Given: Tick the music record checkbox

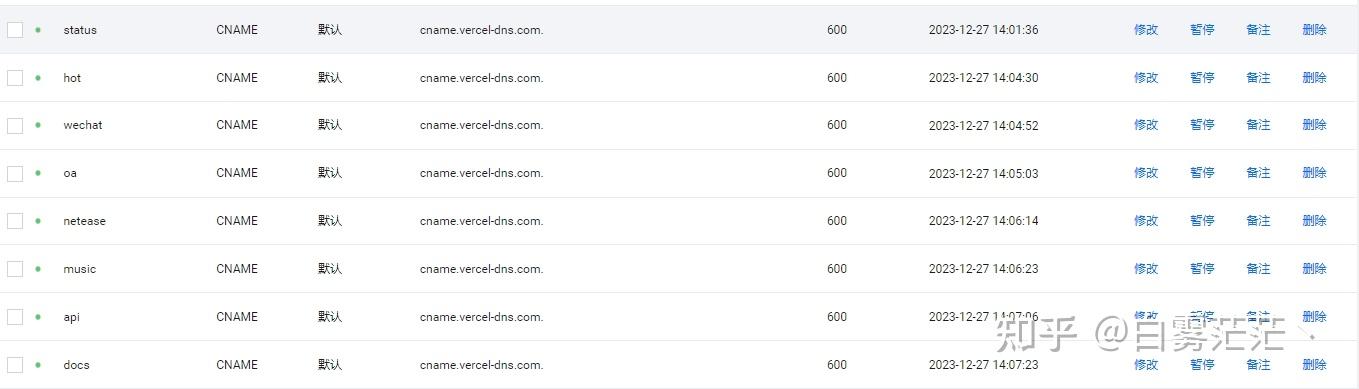Looking at the screenshot, I should coord(15,269).
